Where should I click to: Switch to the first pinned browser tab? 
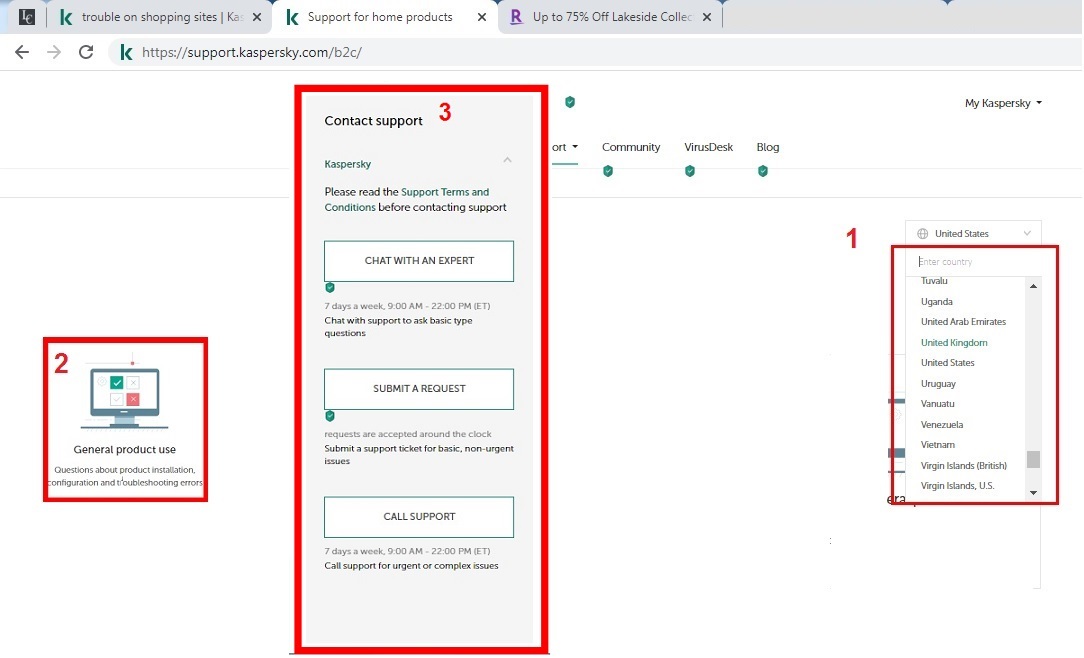coord(27,17)
